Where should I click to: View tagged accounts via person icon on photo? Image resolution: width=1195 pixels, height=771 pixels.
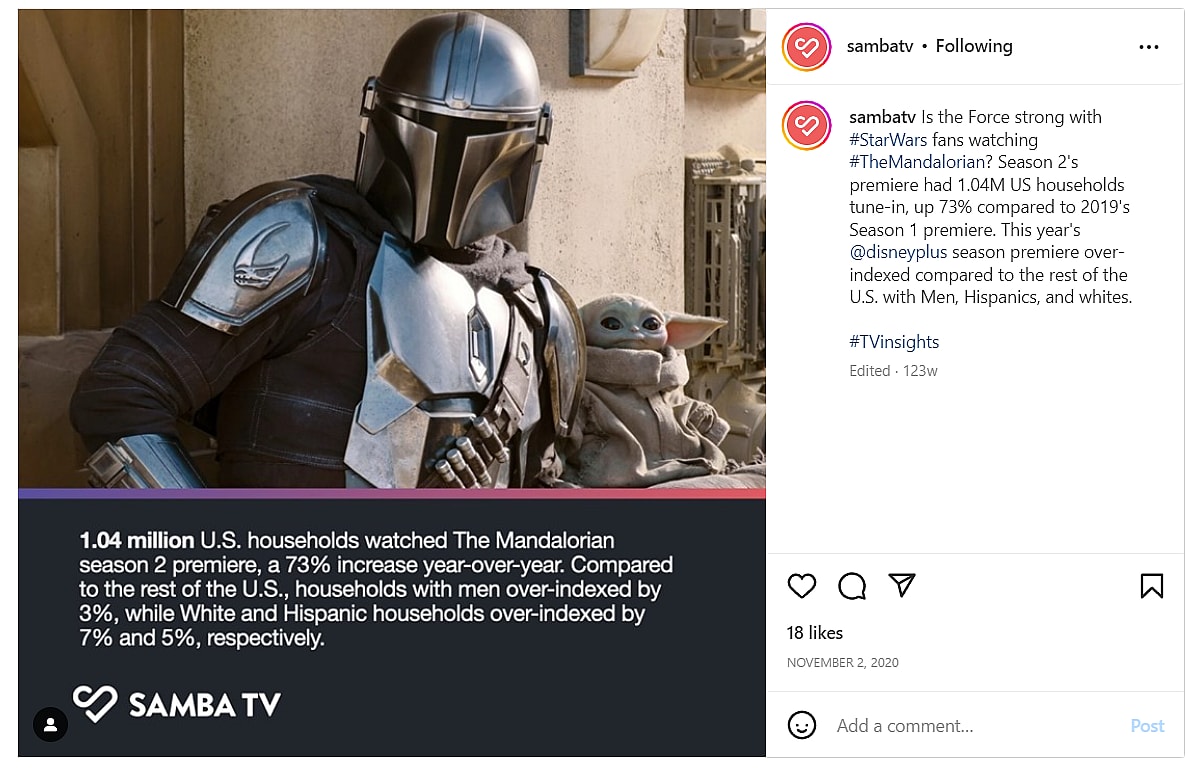click(50, 725)
